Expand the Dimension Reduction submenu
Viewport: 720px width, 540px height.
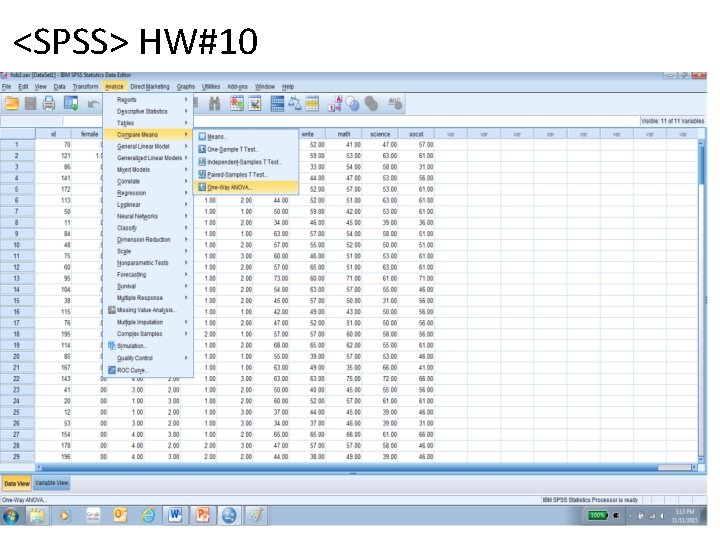148,240
